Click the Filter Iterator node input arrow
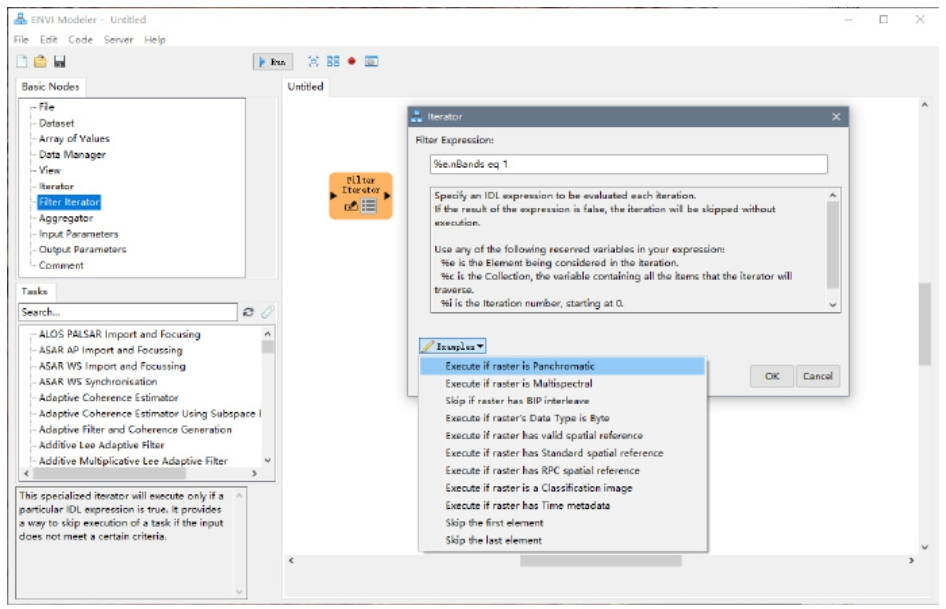This screenshot has height=609, width=946. point(333,196)
